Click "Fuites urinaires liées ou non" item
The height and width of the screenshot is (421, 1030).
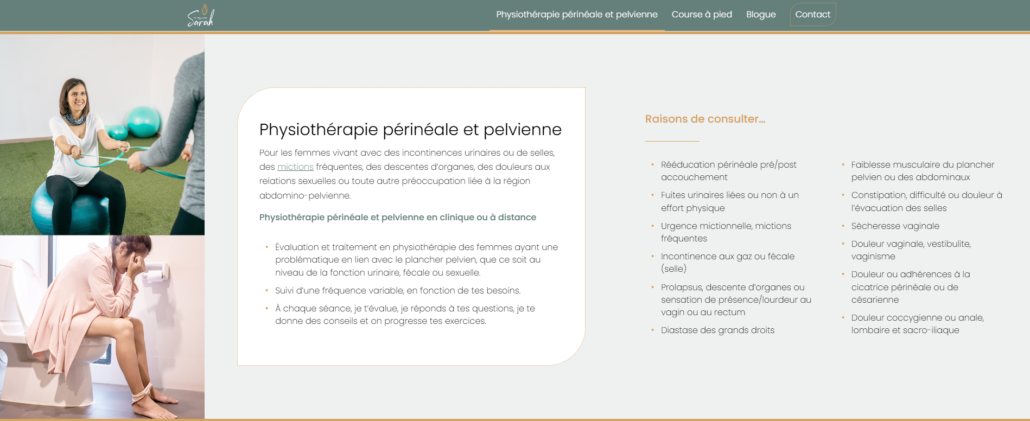(729, 201)
